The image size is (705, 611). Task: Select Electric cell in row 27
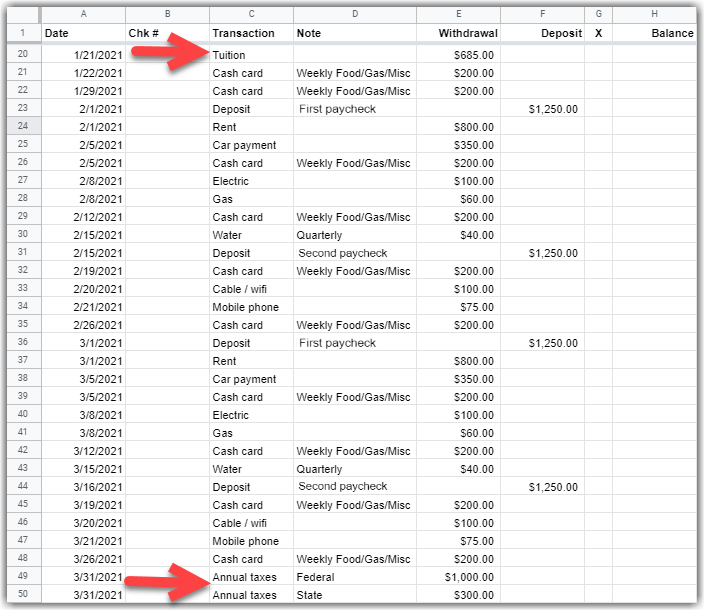point(251,181)
